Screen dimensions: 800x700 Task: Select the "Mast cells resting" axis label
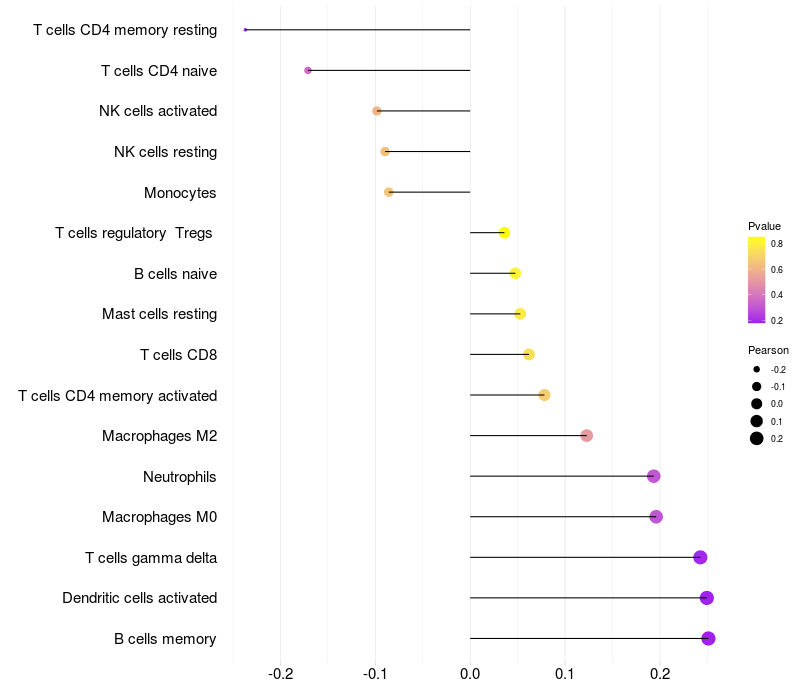159,314
